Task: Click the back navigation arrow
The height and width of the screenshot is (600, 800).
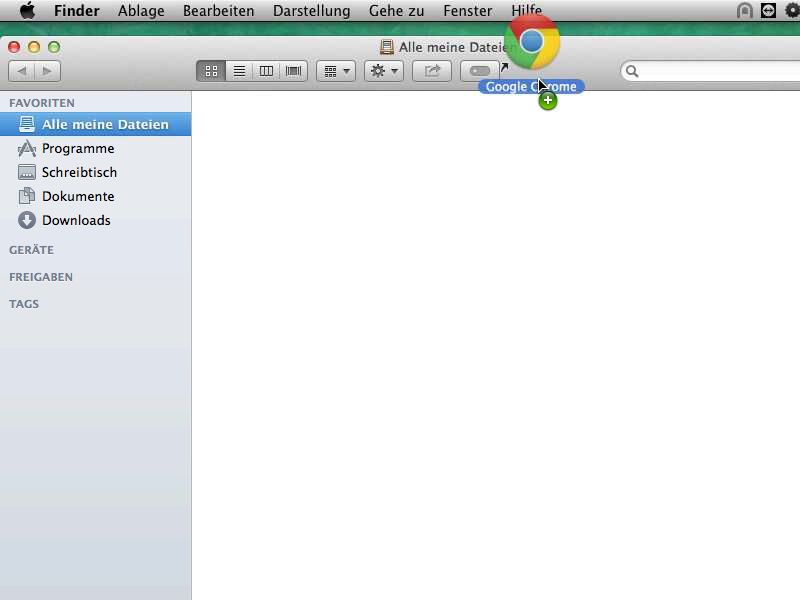Action: pos(21,71)
